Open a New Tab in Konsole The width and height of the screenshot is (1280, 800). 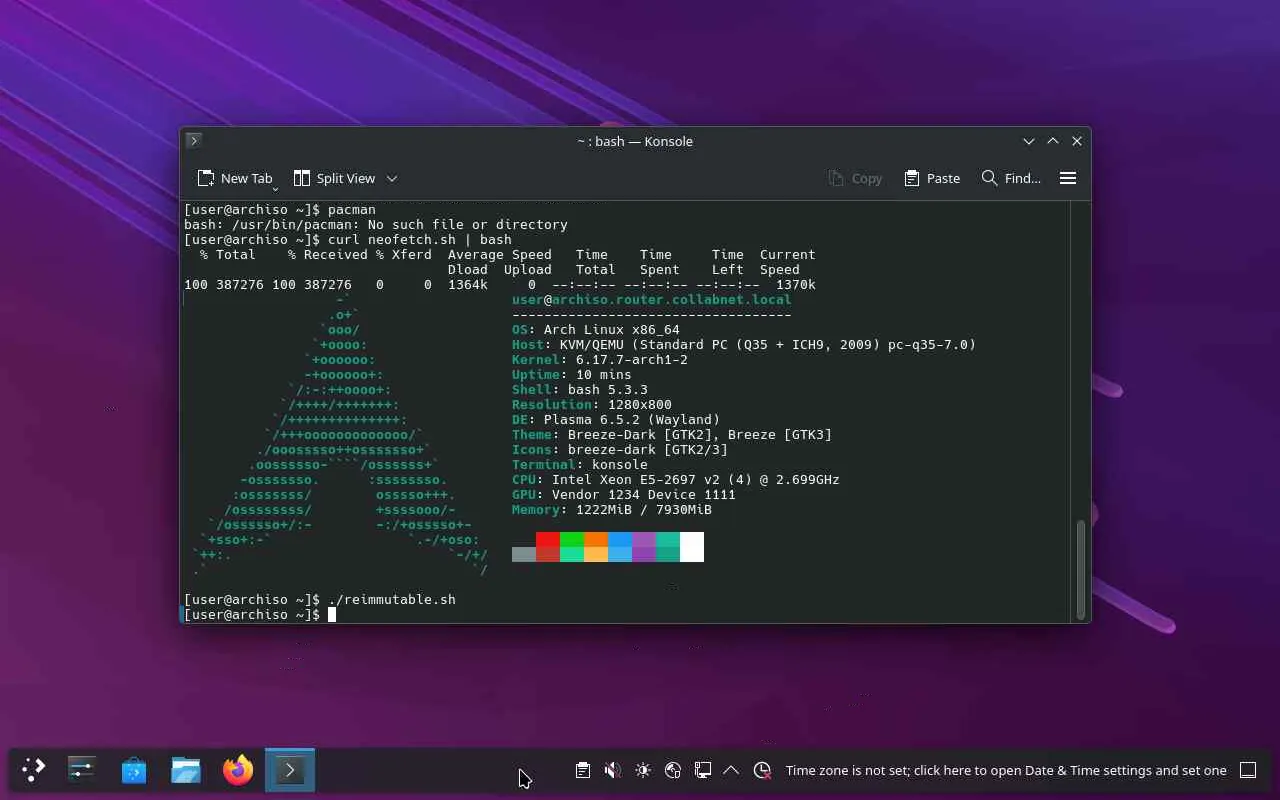click(235, 178)
